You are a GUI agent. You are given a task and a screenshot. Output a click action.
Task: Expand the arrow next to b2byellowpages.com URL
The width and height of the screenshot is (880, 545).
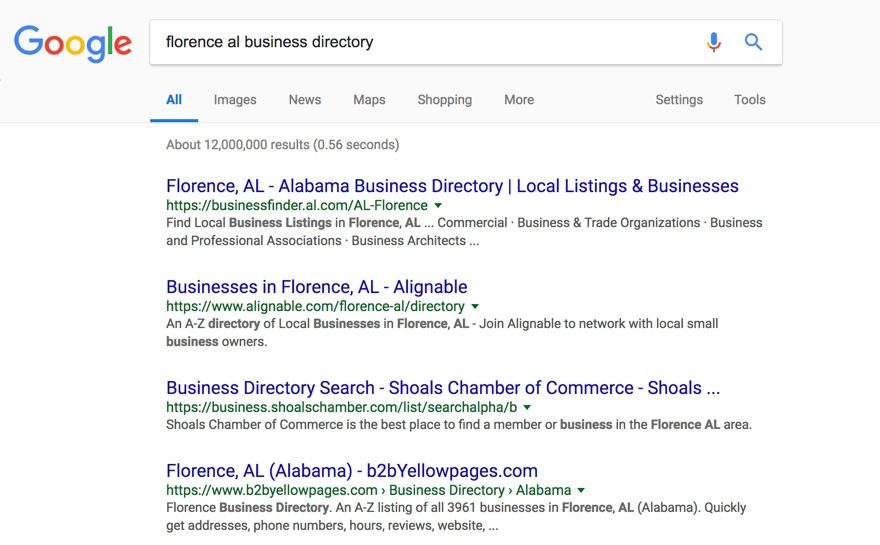click(x=581, y=490)
